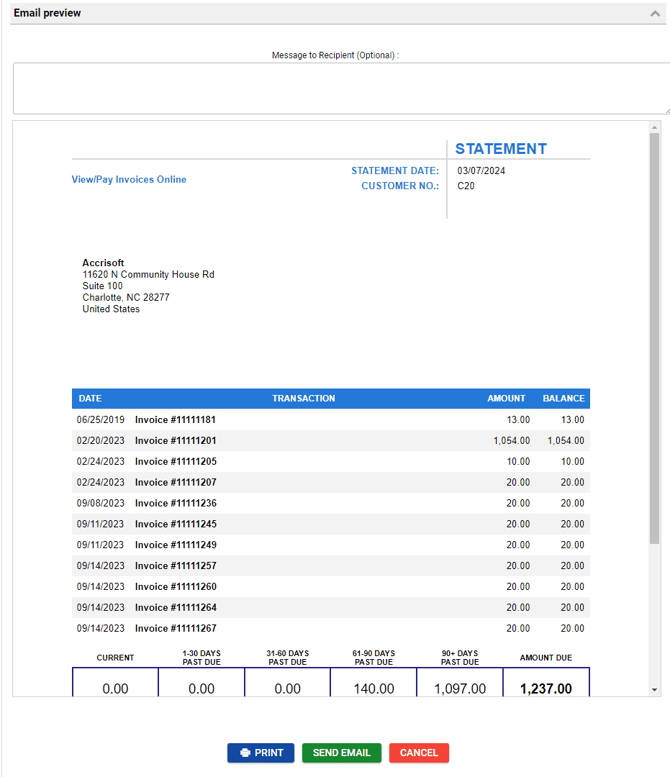Click the preview scrollbar up arrow
The height and width of the screenshot is (777, 670).
coord(655,128)
